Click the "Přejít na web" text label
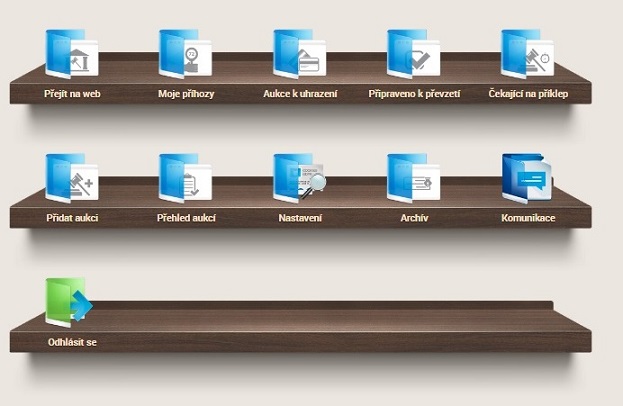The height and width of the screenshot is (406, 623). tap(72, 94)
